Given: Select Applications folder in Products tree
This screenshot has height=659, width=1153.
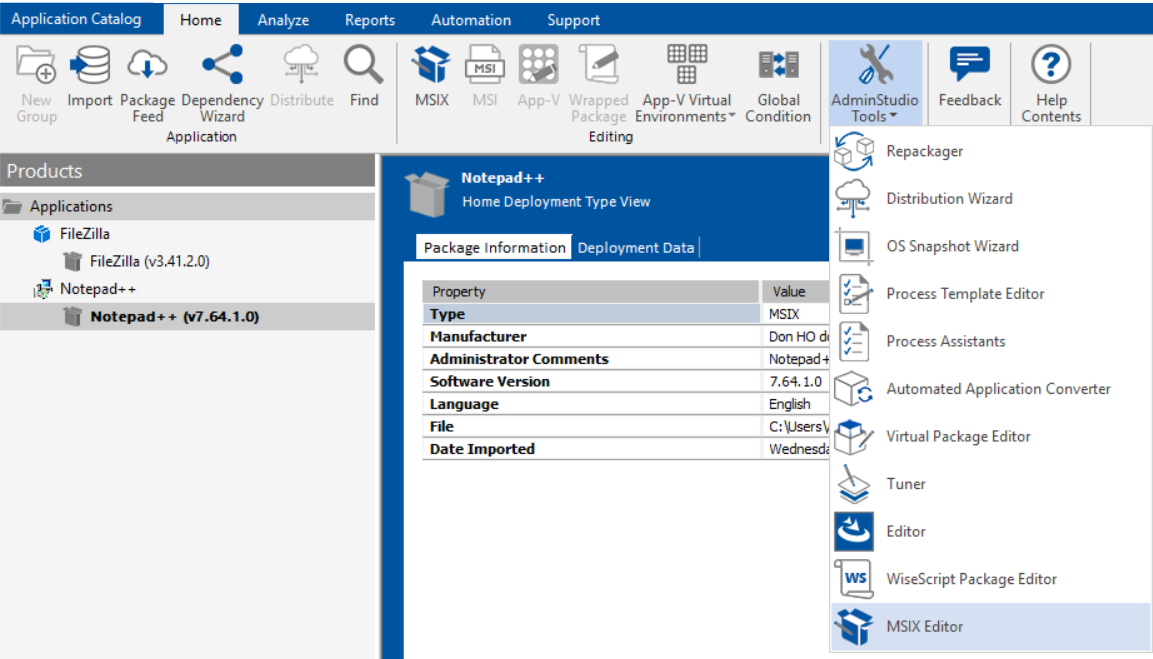Looking at the screenshot, I should pos(188,207).
